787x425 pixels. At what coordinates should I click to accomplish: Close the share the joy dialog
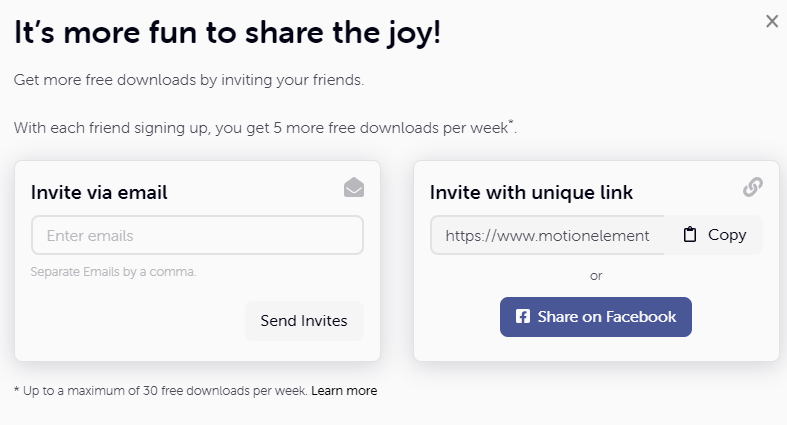tap(772, 21)
